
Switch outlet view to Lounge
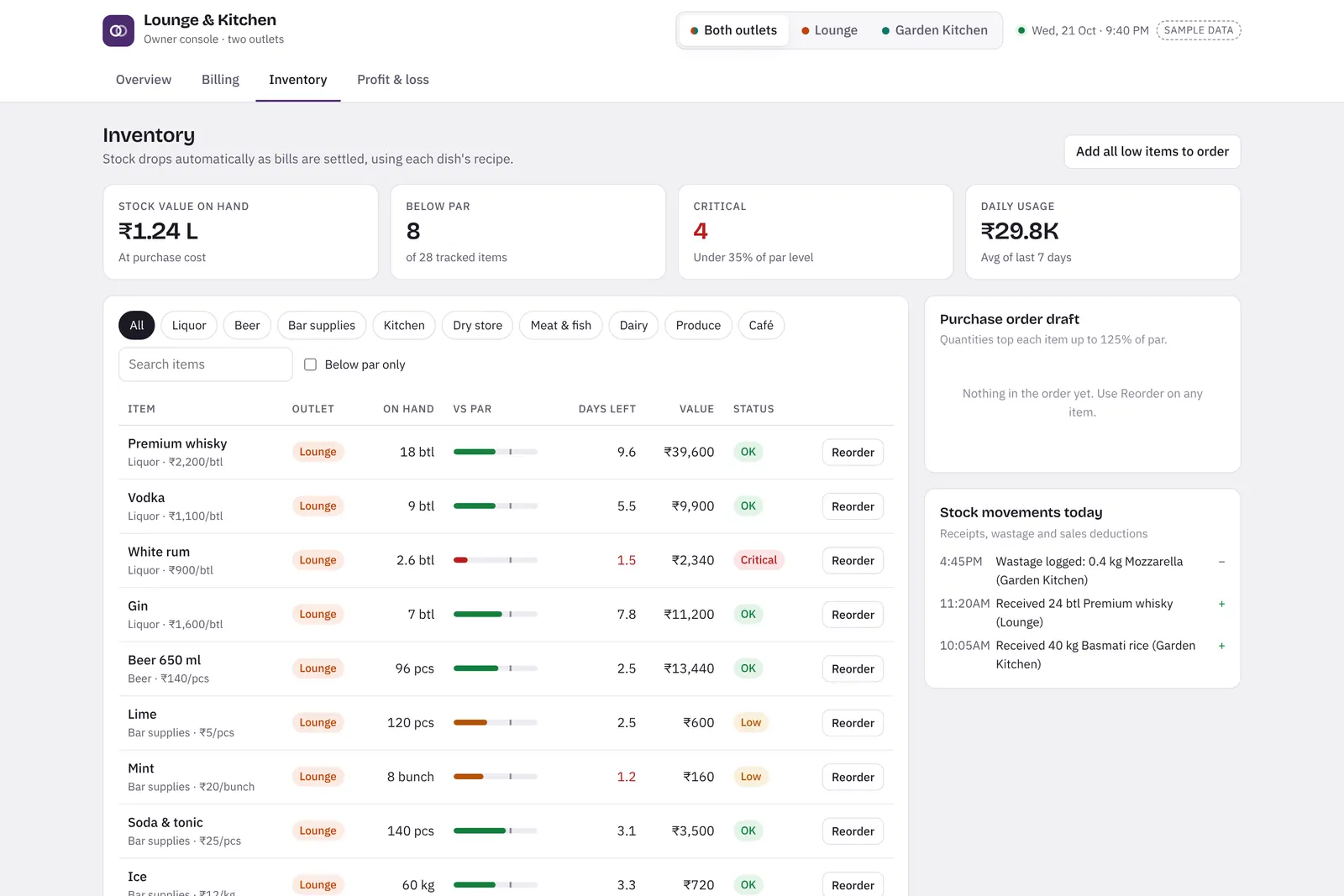pyautogui.click(x=829, y=30)
